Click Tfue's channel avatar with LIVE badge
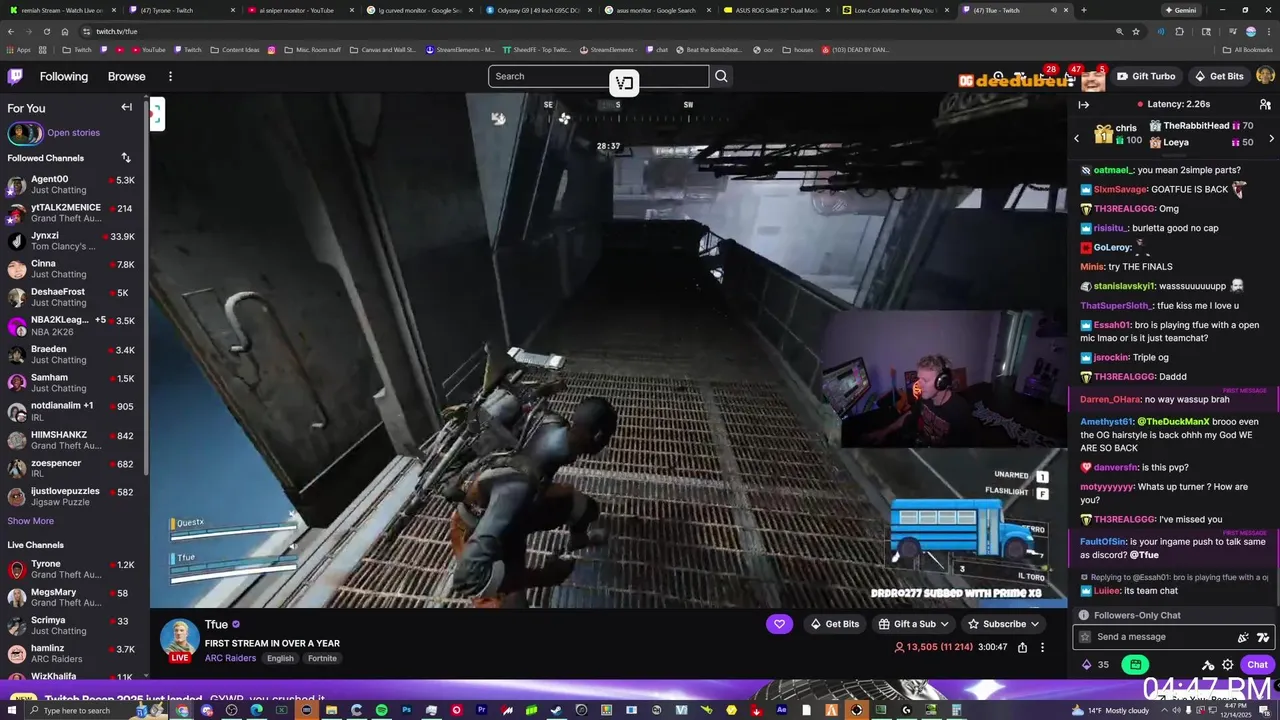This screenshot has height=720, width=1280. click(x=180, y=640)
